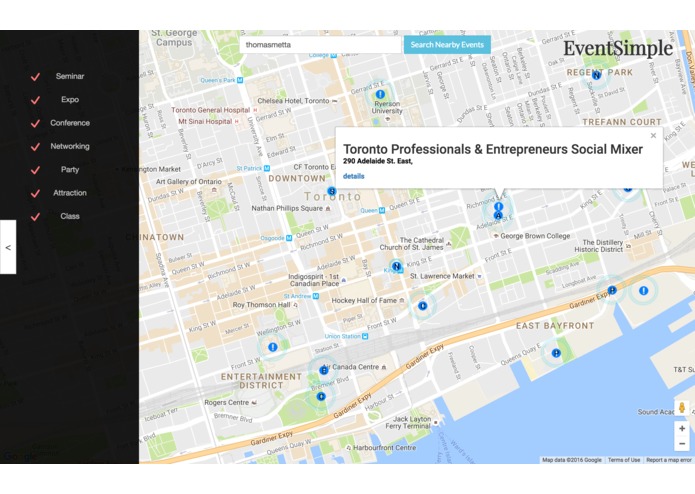Select the S marker near Downtown label
The height and width of the screenshot is (494, 695).
[x=332, y=191]
